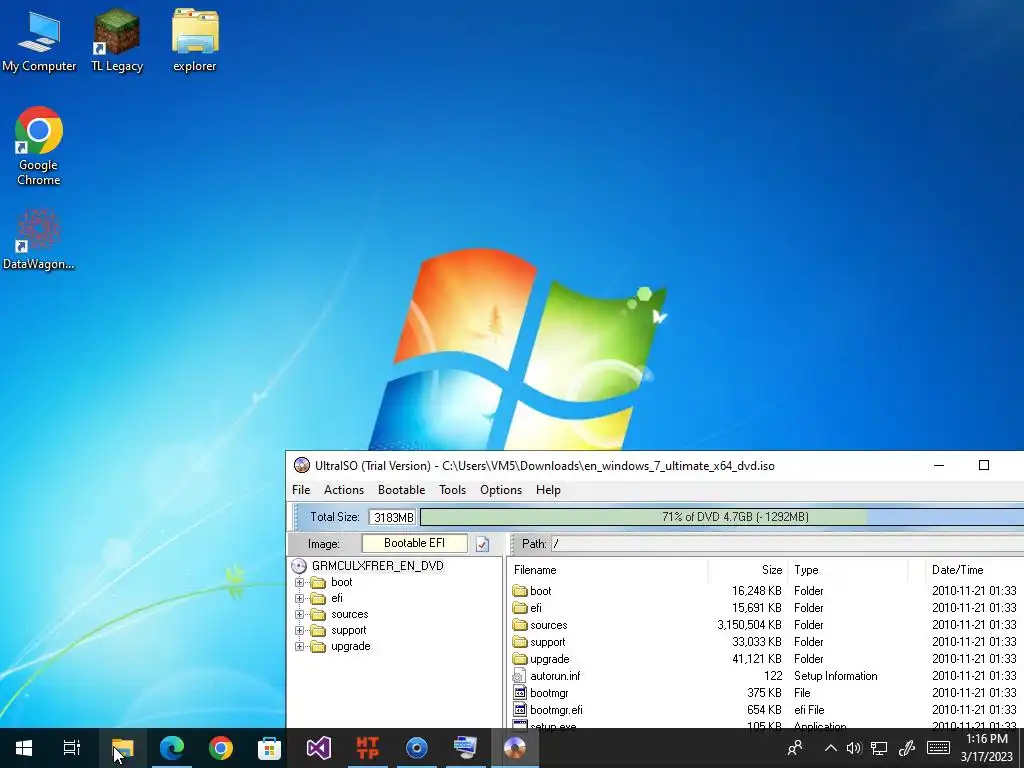Screen dimensions: 1024x768
Task: Click the Bootable EFI image field
Action: [415, 543]
